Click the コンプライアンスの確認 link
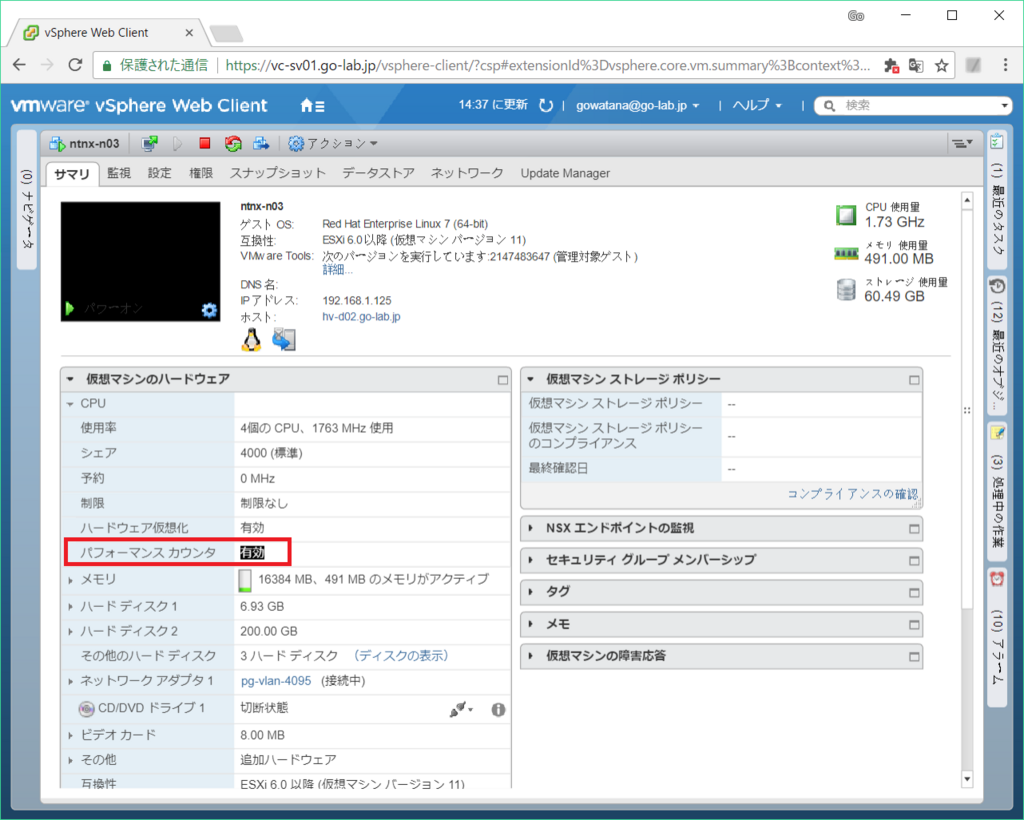The image size is (1024, 820). click(852, 494)
